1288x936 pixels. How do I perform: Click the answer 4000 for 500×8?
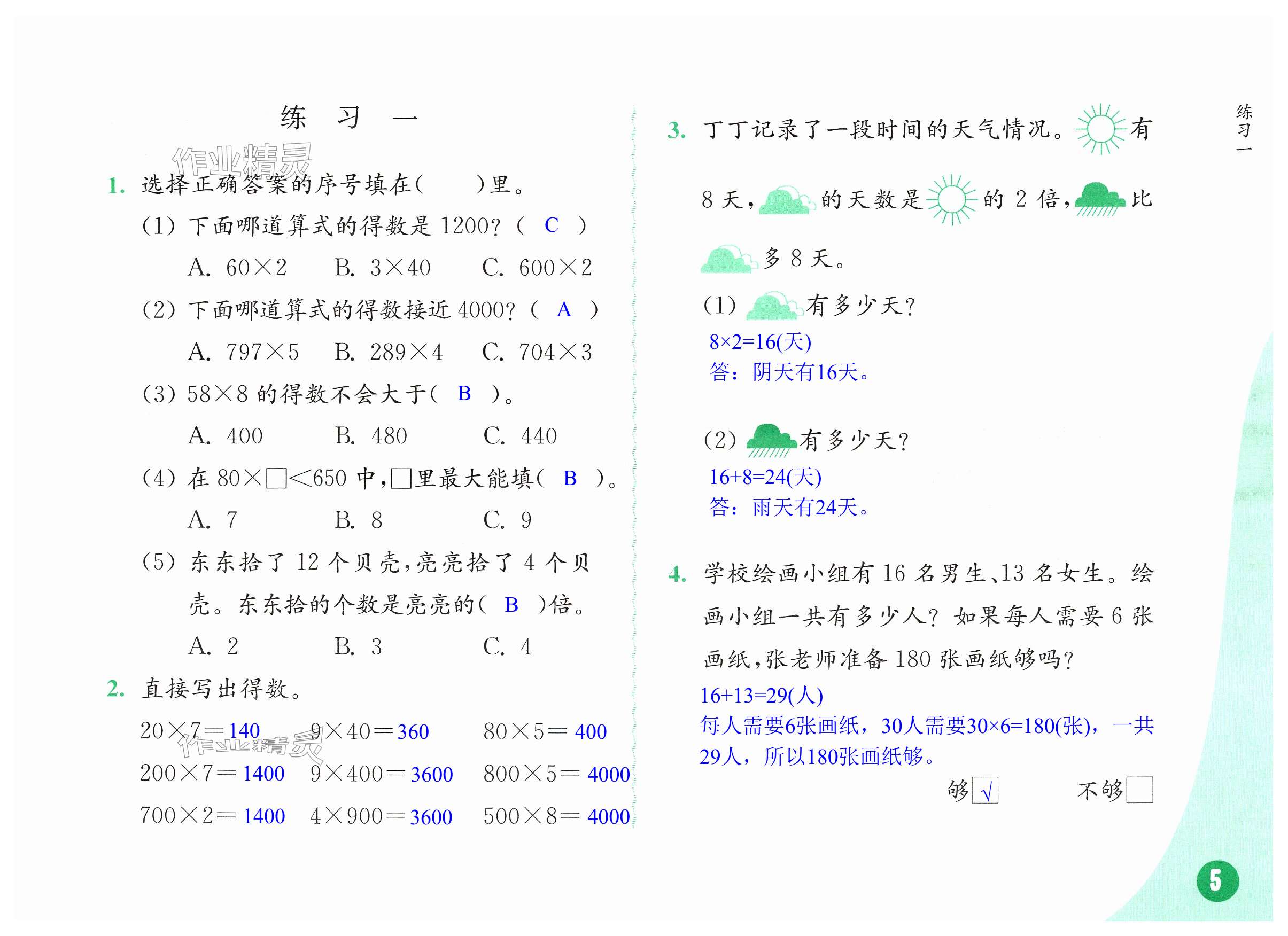[608, 817]
